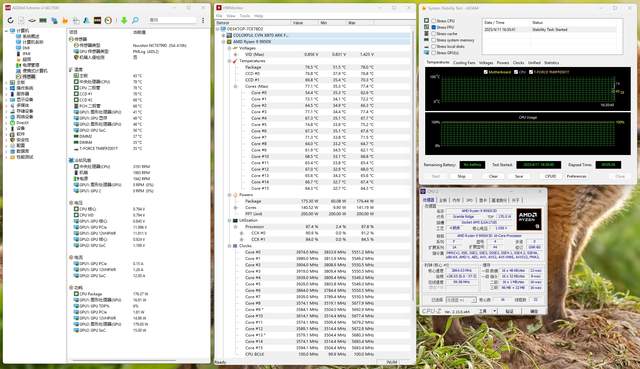Enable the Stress system memory checkbox
The height and width of the screenshot is (369, 640).
[x=434, y=40]
